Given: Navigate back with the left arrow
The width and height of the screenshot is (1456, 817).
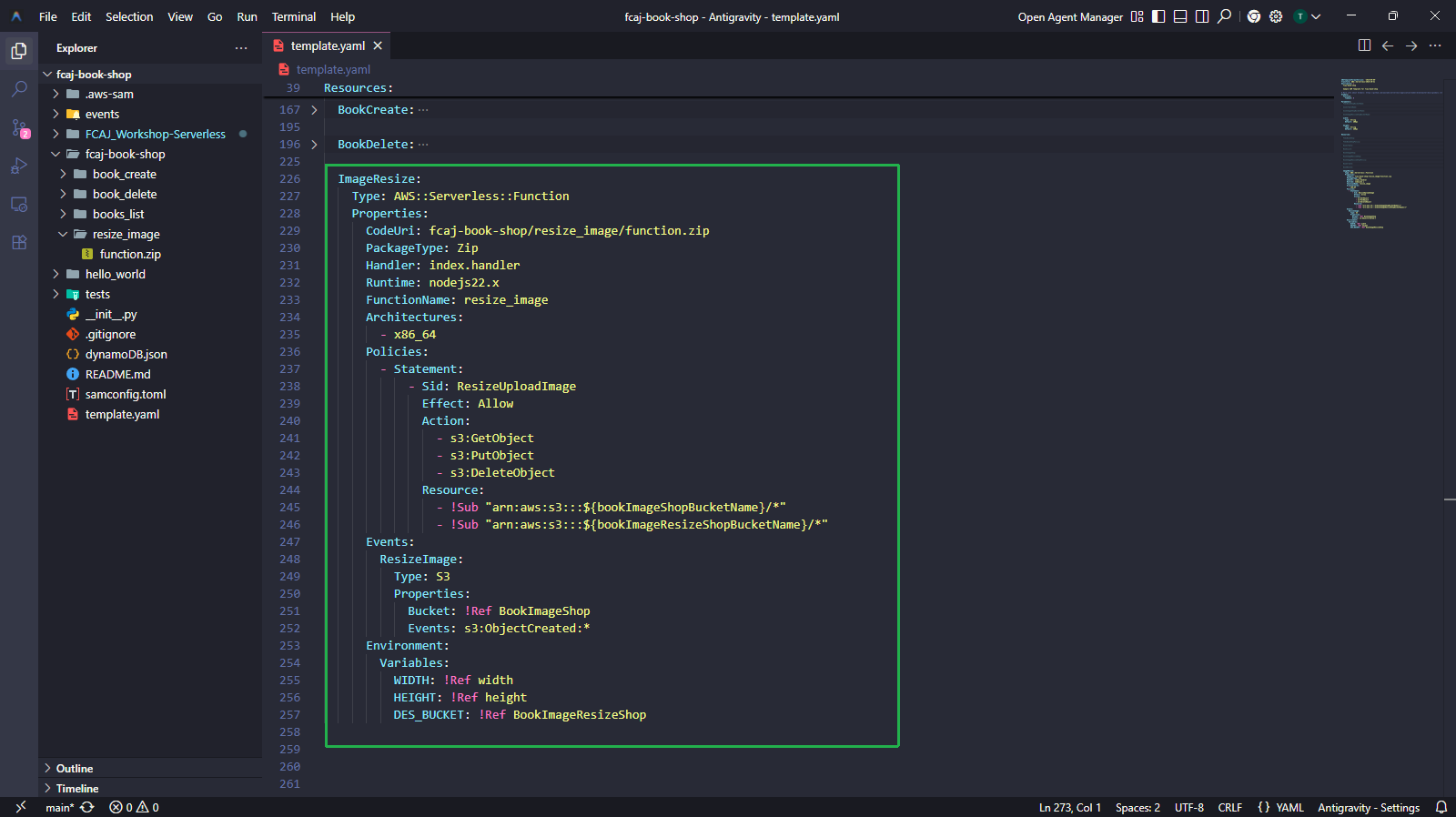Looking at the screenshot, I should pos(1388,45).
